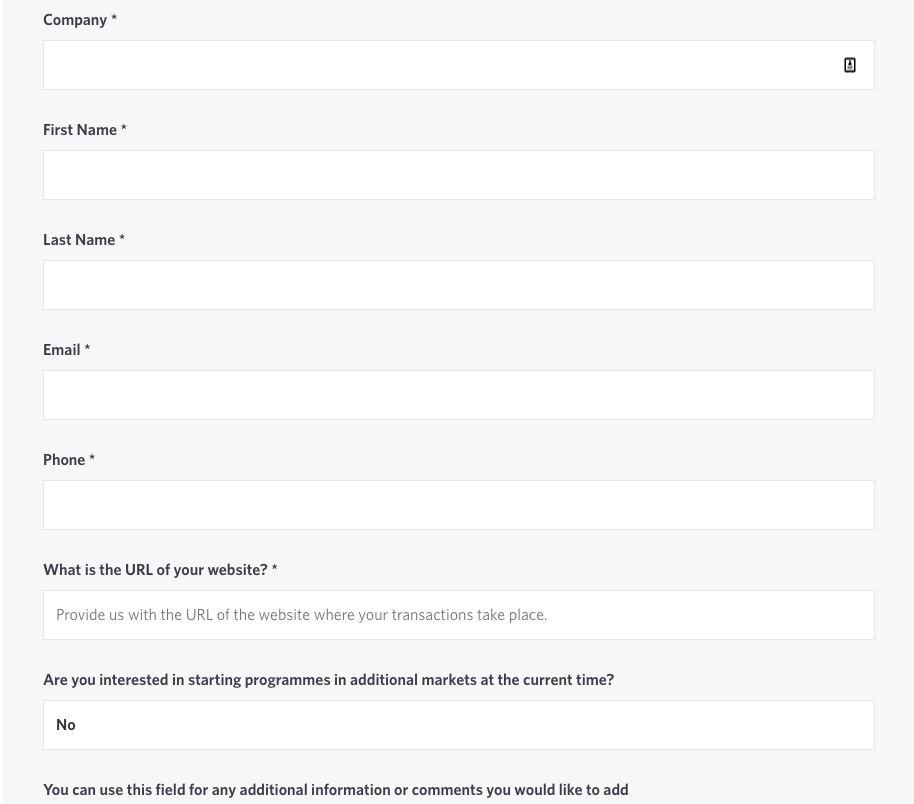Image resolution: width=914 pixels, height=804 pixels.
Task: Select the Last Name input box
Action: click(x=458, y=285)
